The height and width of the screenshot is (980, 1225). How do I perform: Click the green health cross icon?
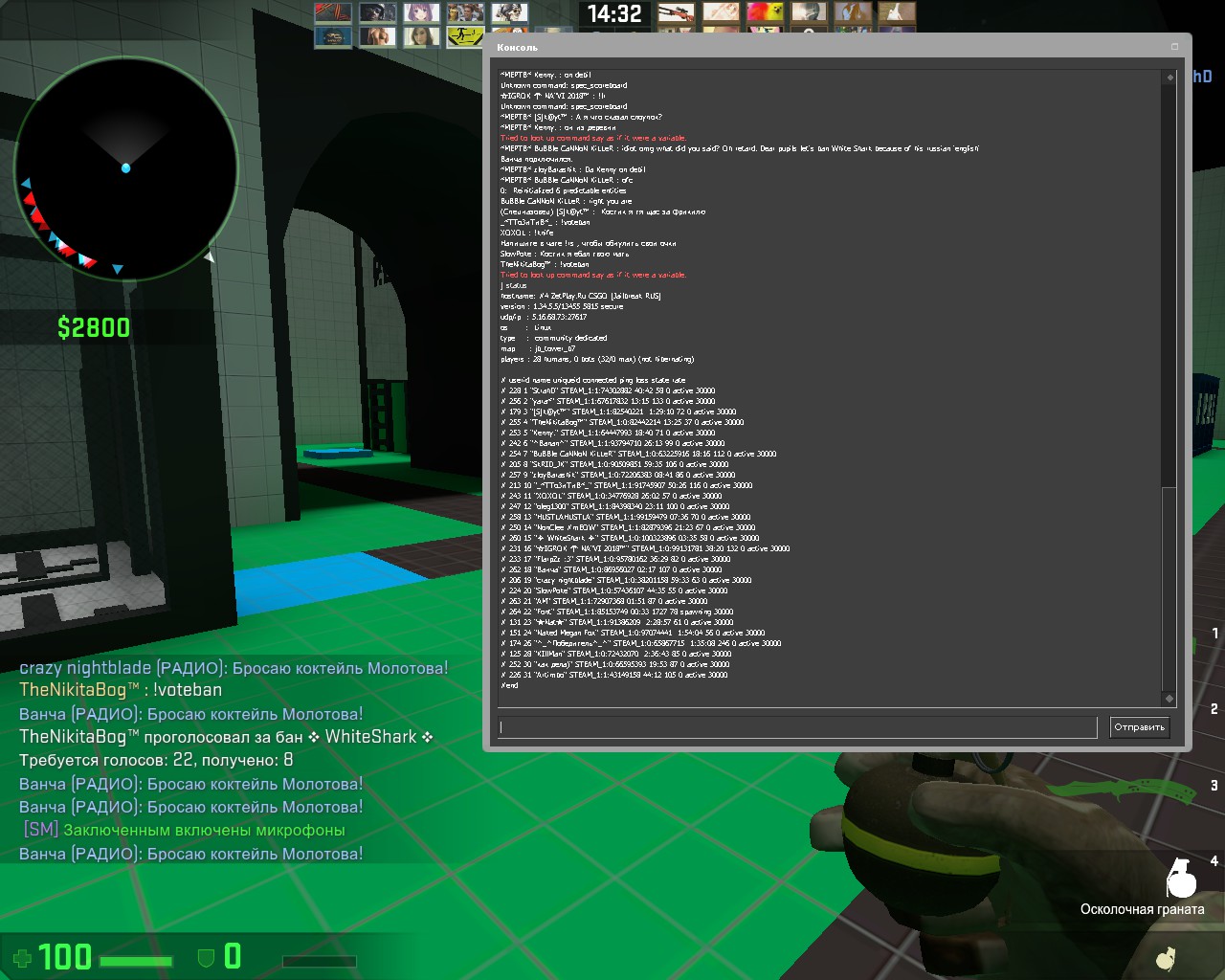(21, 957)
